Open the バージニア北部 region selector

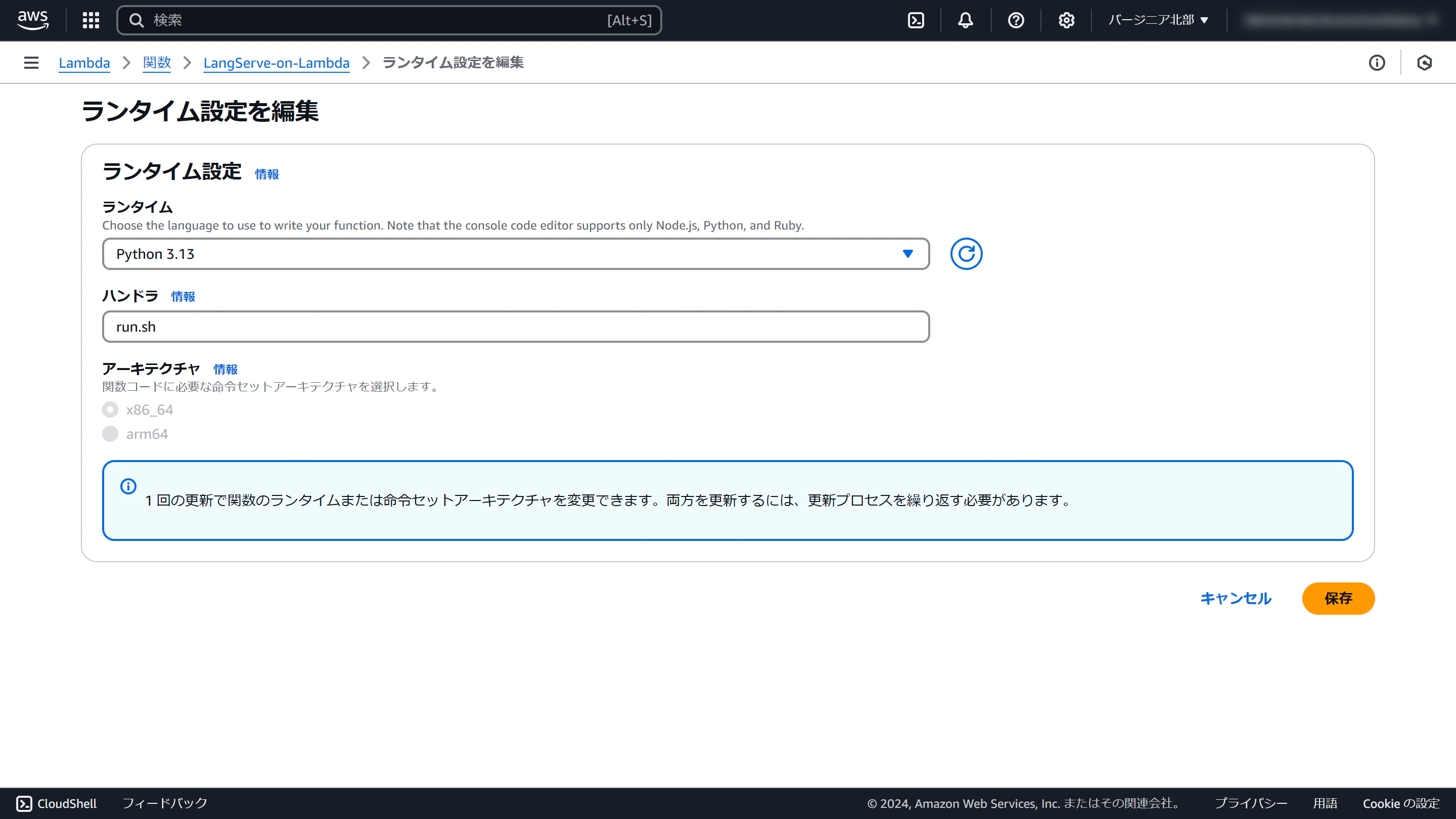[1158, 20]
